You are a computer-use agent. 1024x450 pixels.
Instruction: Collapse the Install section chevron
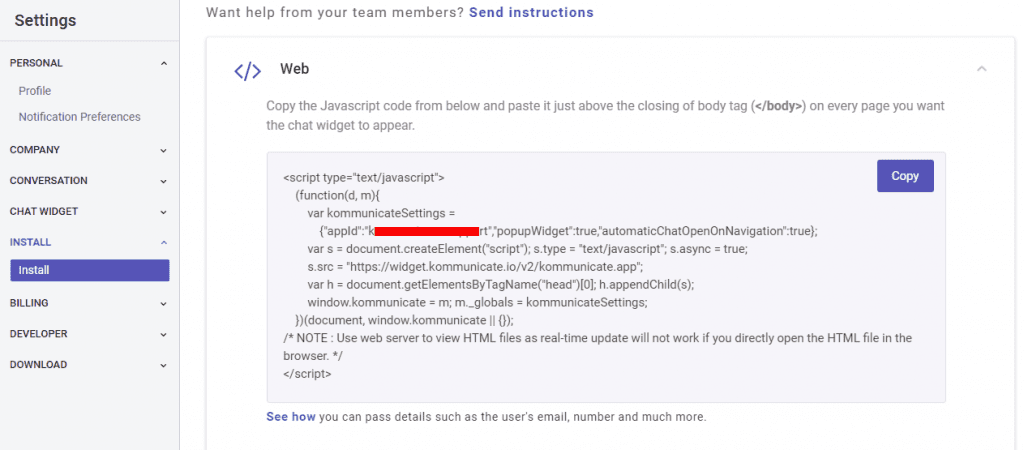(164, 242)
